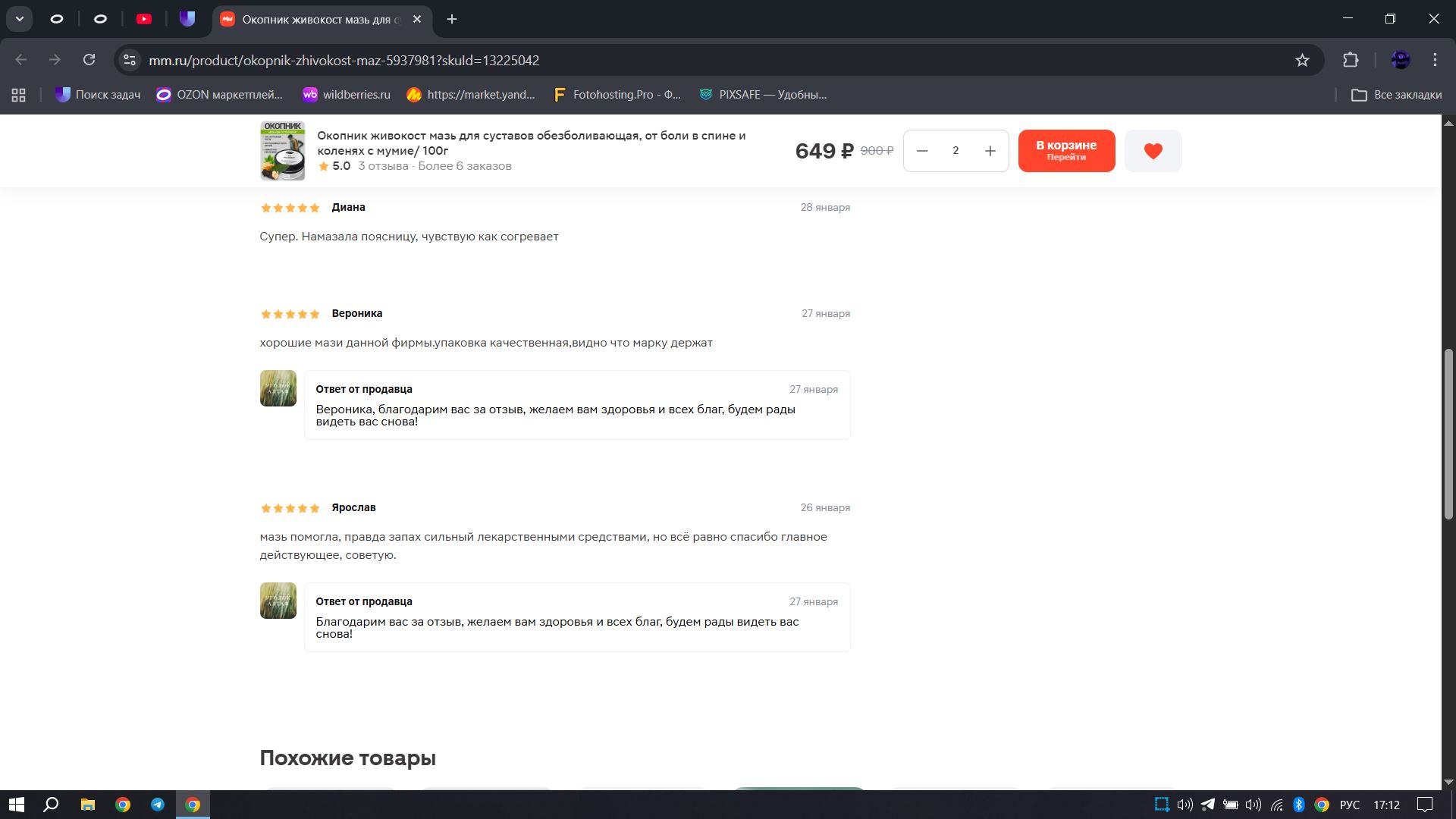Switch to the YouTube tab
The height and width of the screenshot is (819, 1456).
[144, 19]
